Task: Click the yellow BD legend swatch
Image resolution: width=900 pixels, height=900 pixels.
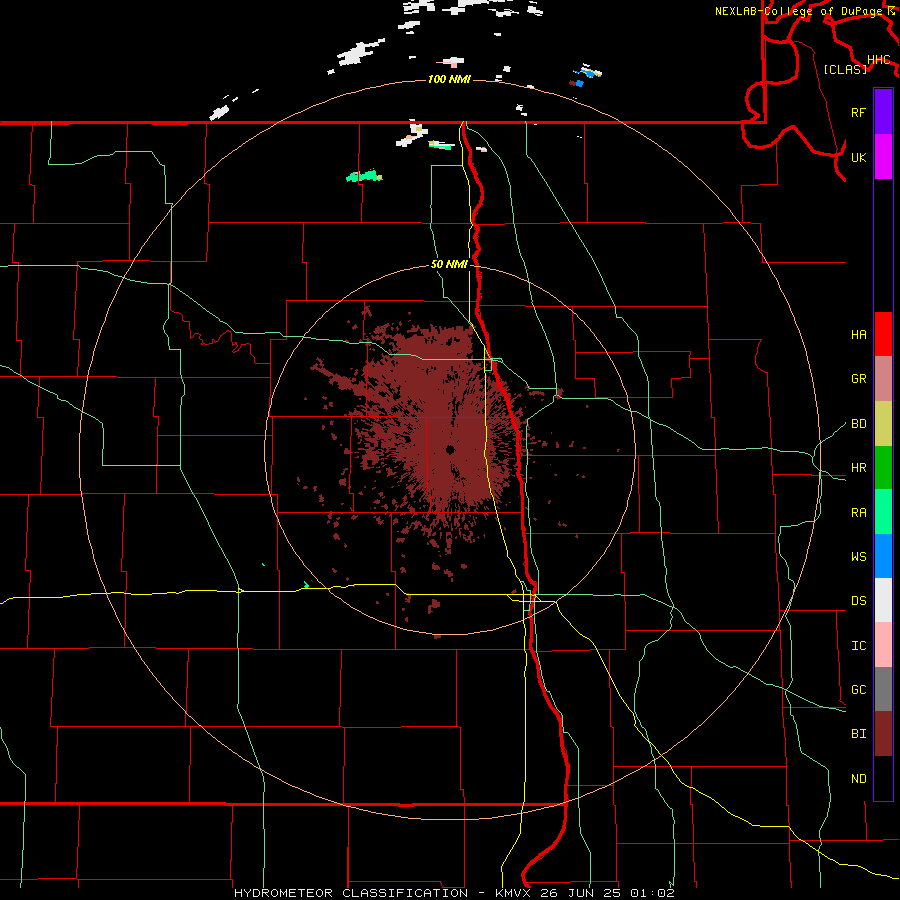Action: (x=883, y=424)
